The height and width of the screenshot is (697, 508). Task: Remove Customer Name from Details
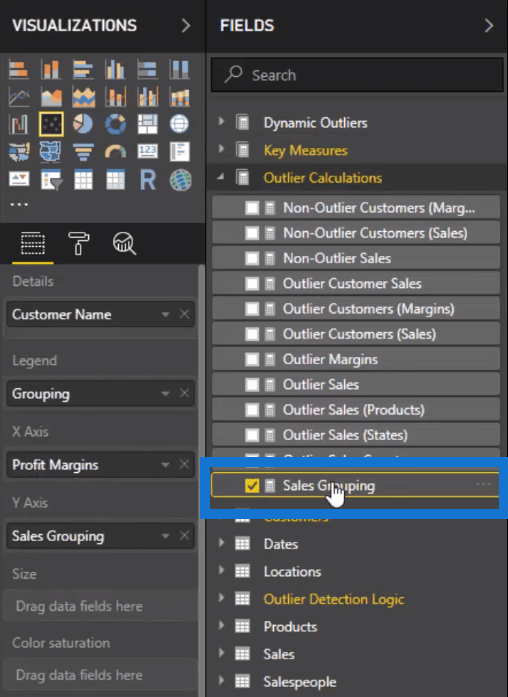(x=184, y=314)
